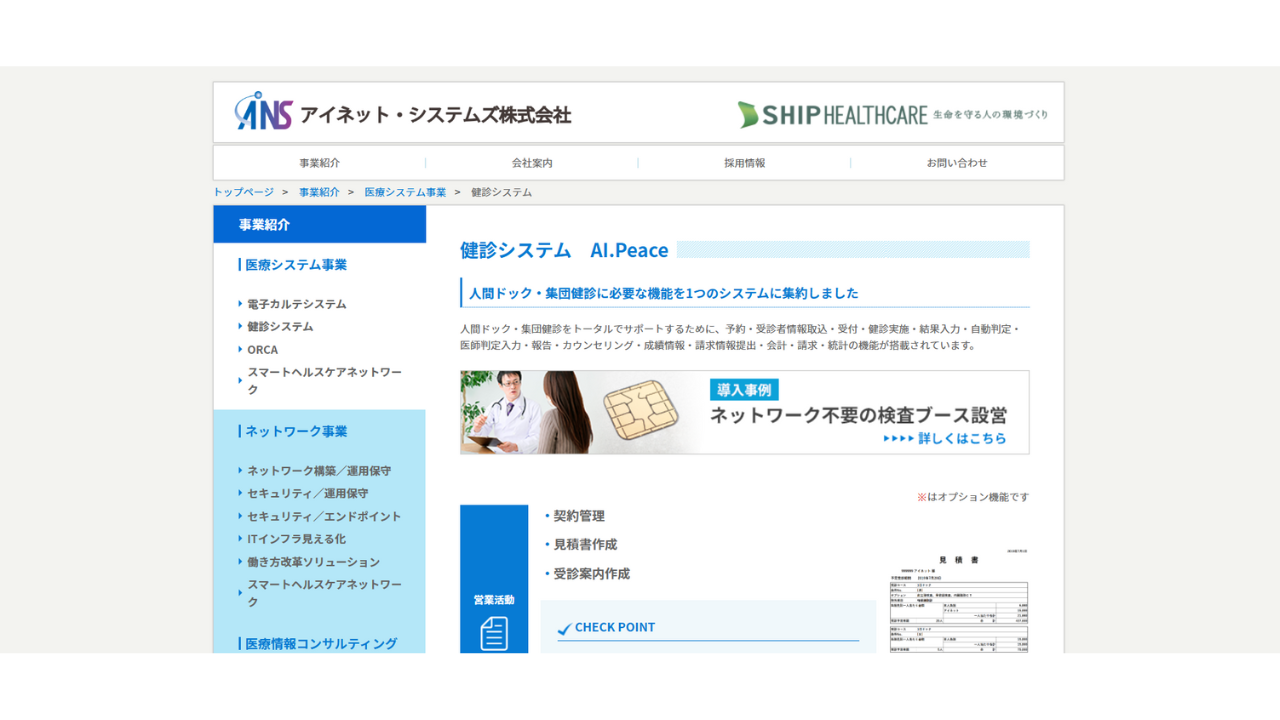
Task: Open the 医療情報コンサルティング sidebar section heading
Action: [x=321, y=644]
